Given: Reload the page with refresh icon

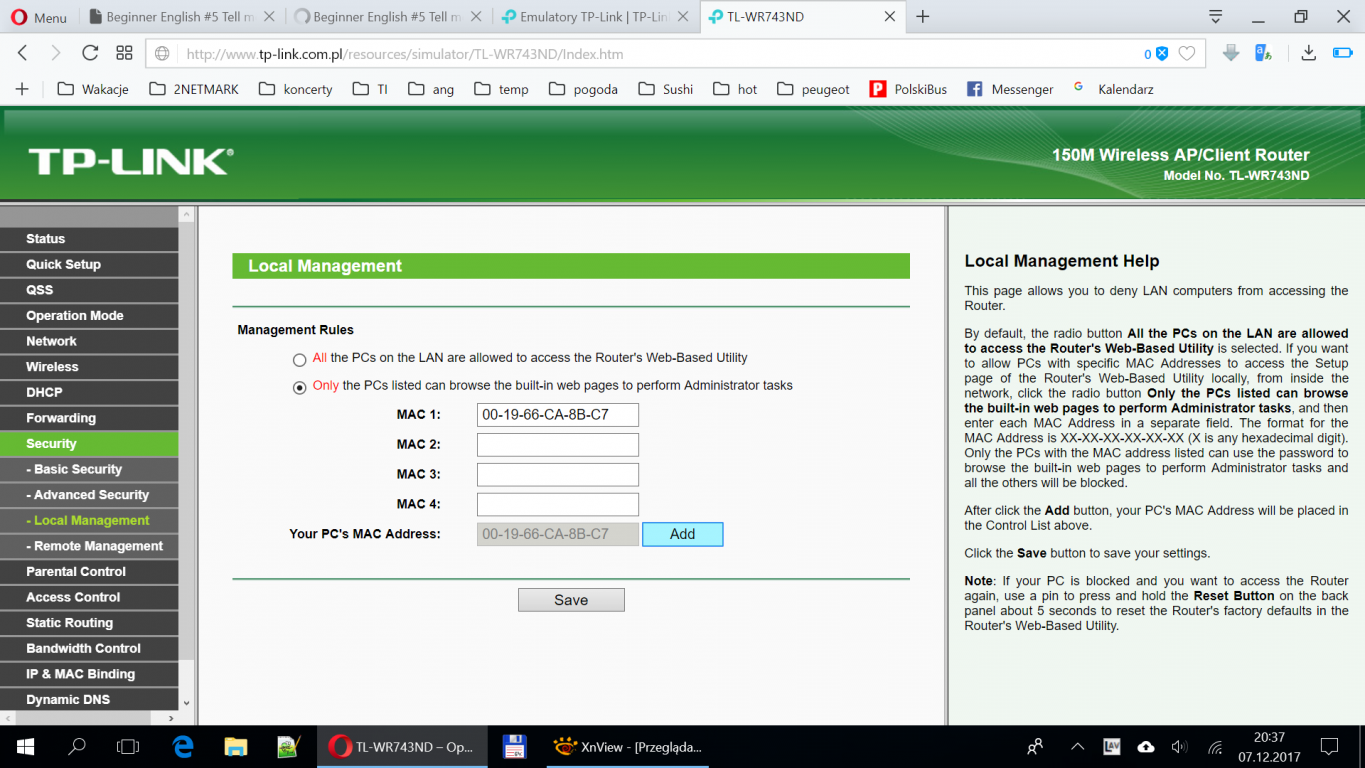Looking at the screenshot, I should [90, 53].
